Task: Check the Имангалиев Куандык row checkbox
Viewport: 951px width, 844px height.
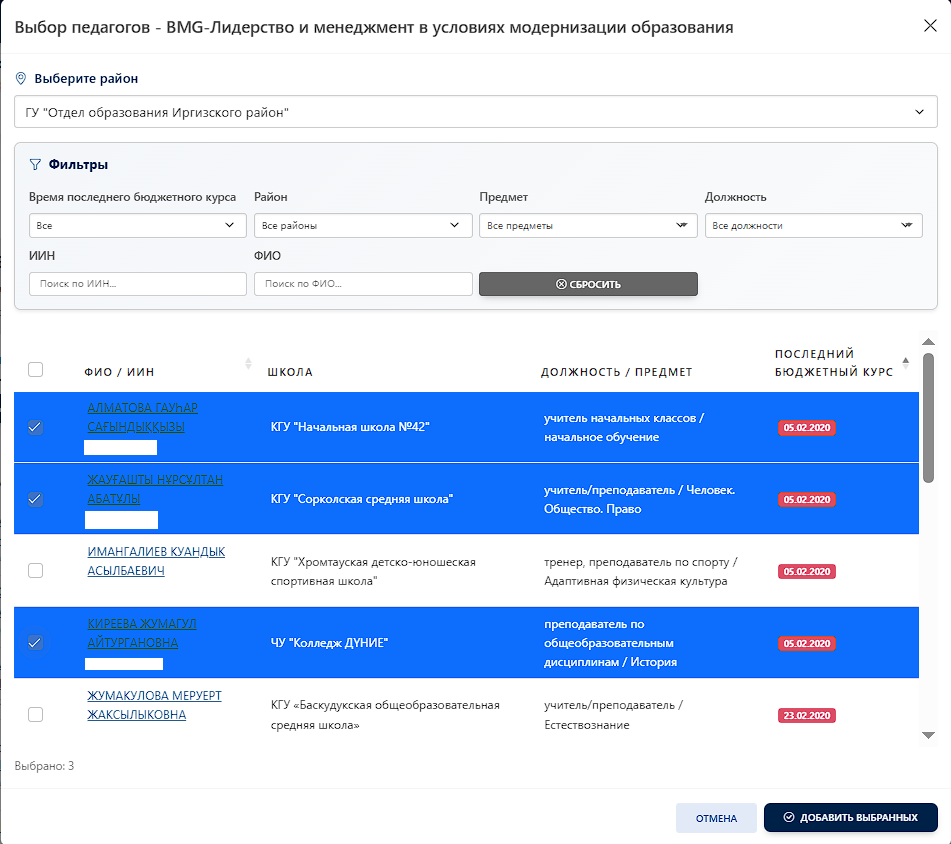Action: point(36,570)
